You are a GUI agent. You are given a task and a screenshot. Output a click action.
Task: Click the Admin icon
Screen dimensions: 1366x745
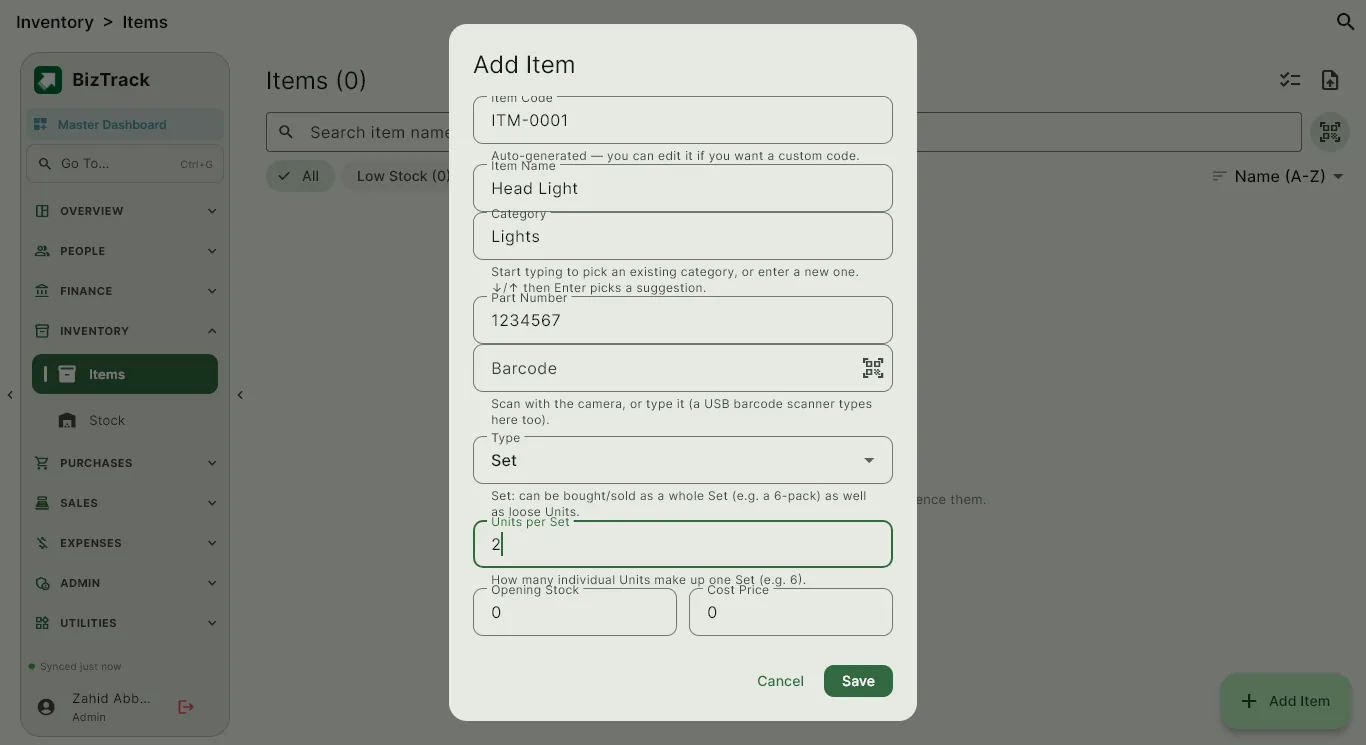(42, 583)
